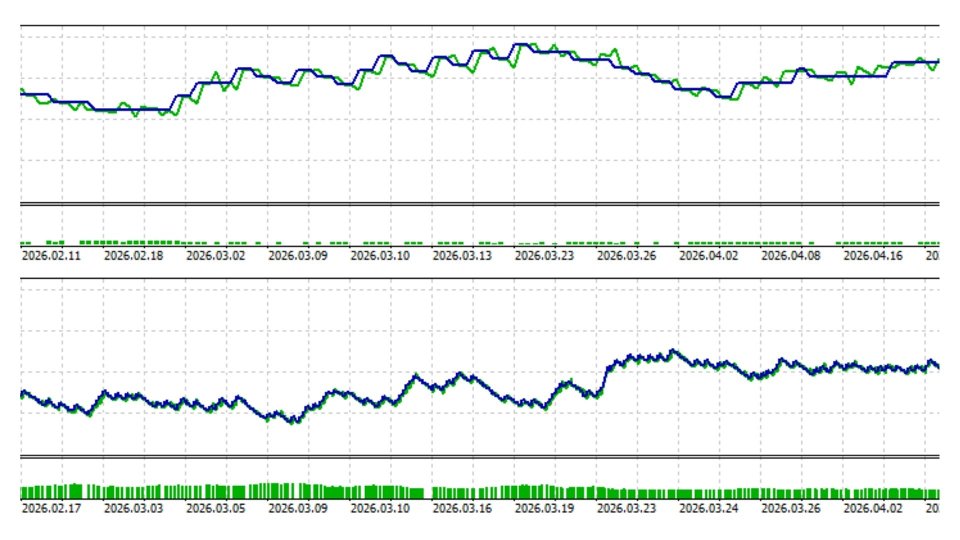This screenshot has height=540, width=960.
Task: Click the 2026.02.17 date label
Action: tap(51, 508)
